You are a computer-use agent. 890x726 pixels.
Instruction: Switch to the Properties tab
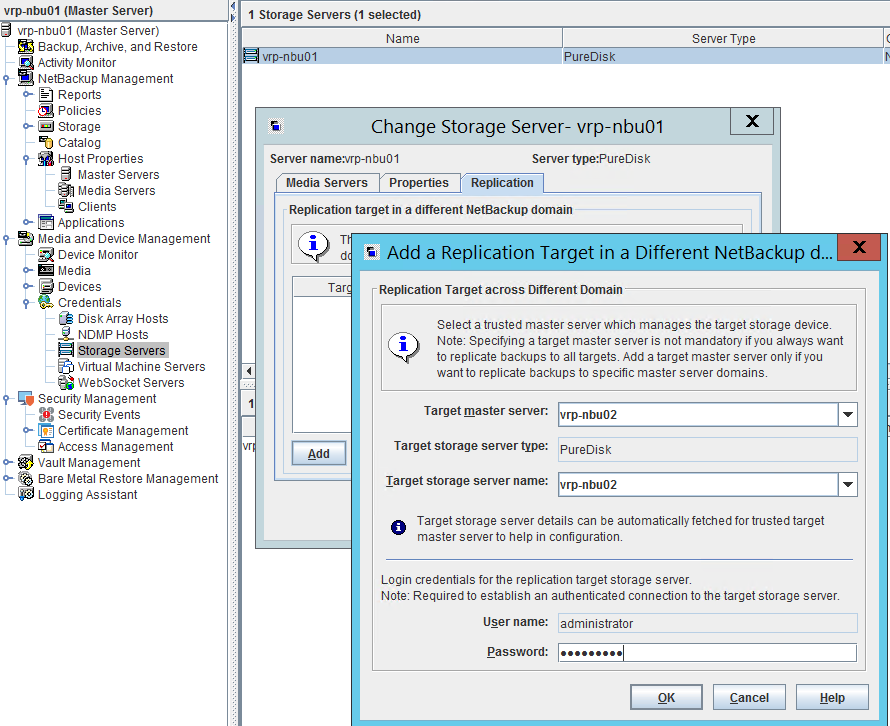coord(419,183)
